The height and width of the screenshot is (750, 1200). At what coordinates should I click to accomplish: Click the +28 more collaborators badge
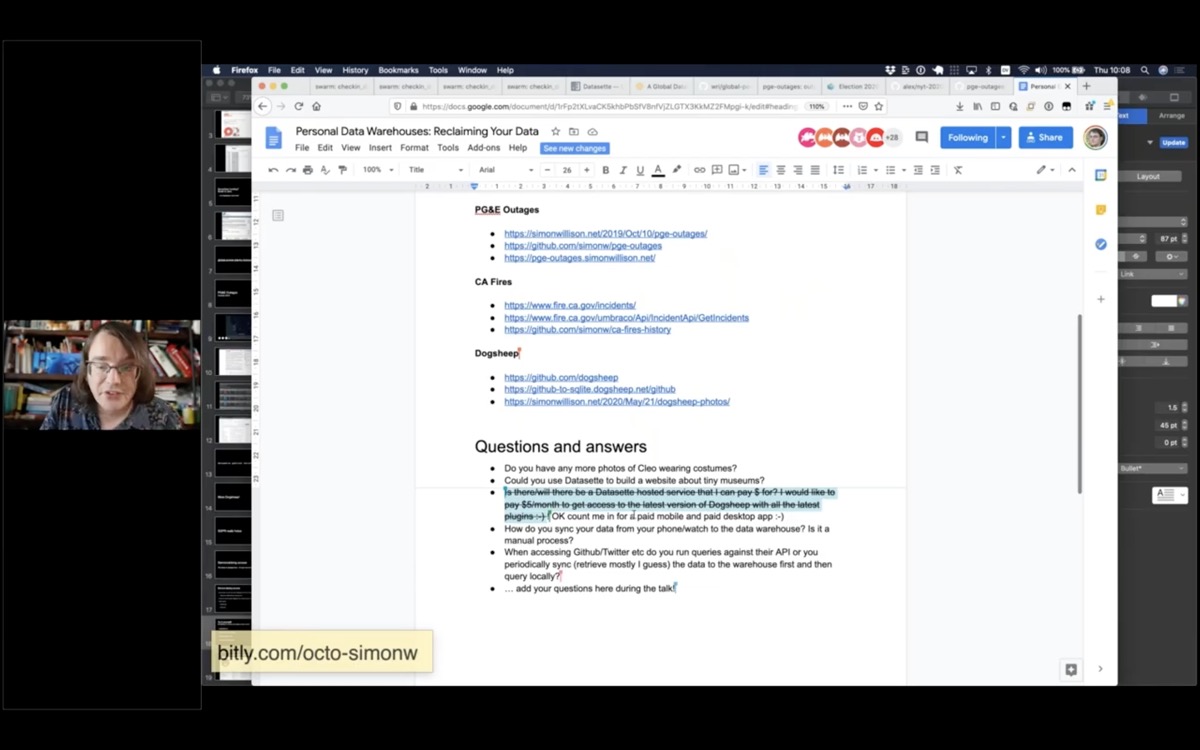point(892,137)
